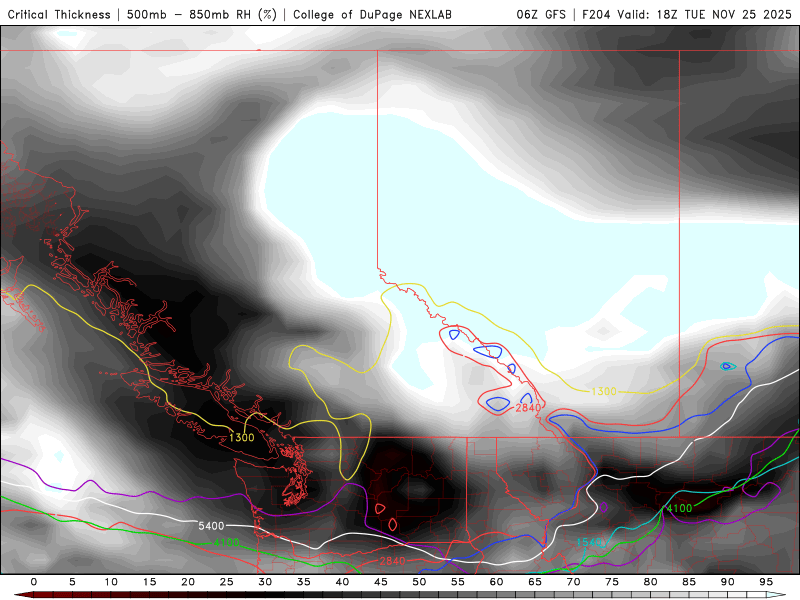Select the "55" value on the color scale
This screenshot has height=600, width=800.
click(x=458, y=582)
